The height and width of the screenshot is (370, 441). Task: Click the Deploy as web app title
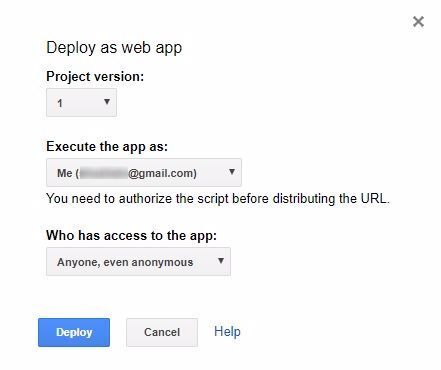coord(114,48)
